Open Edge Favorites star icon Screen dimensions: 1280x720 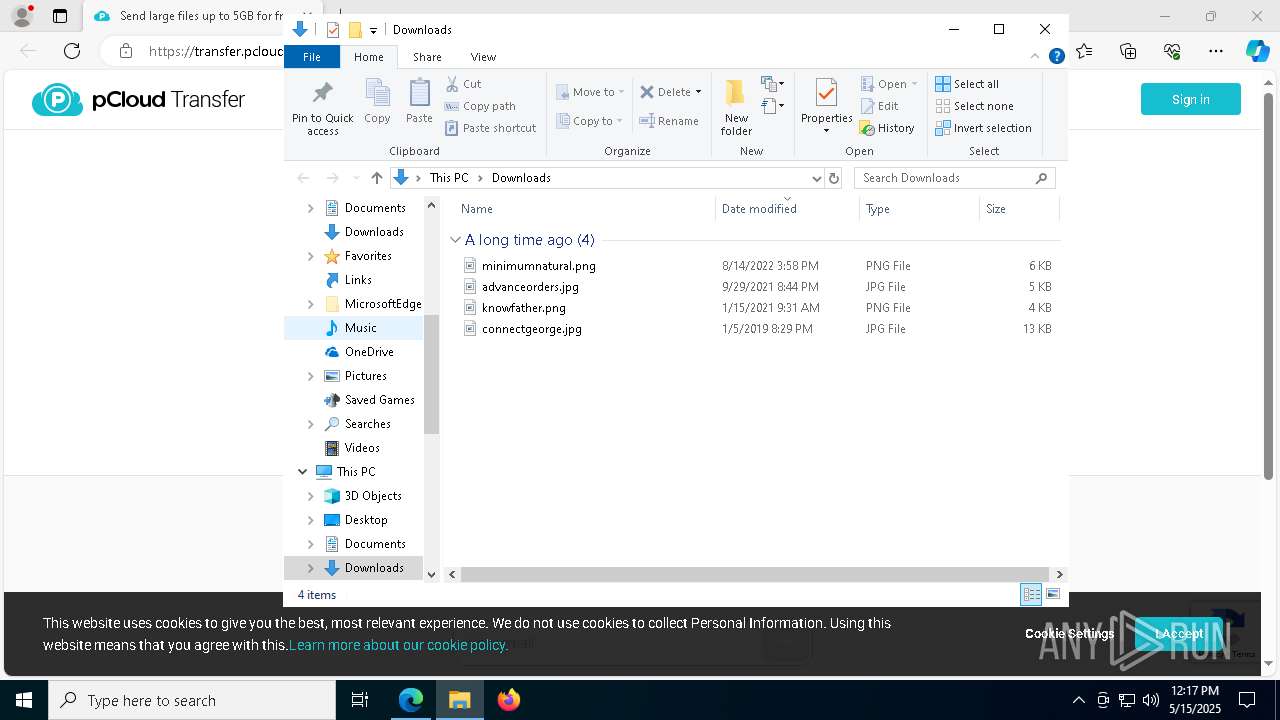[1084, 51]
